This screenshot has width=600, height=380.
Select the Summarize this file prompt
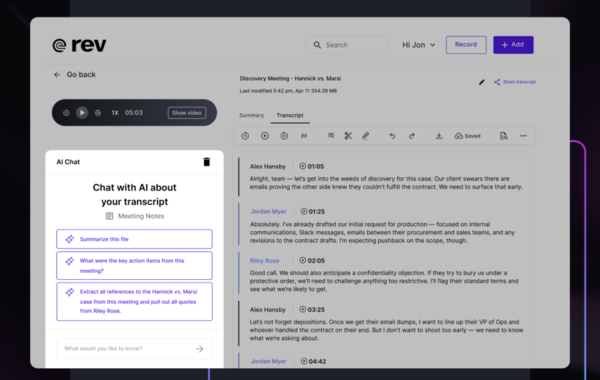click(x=134, y=239)
